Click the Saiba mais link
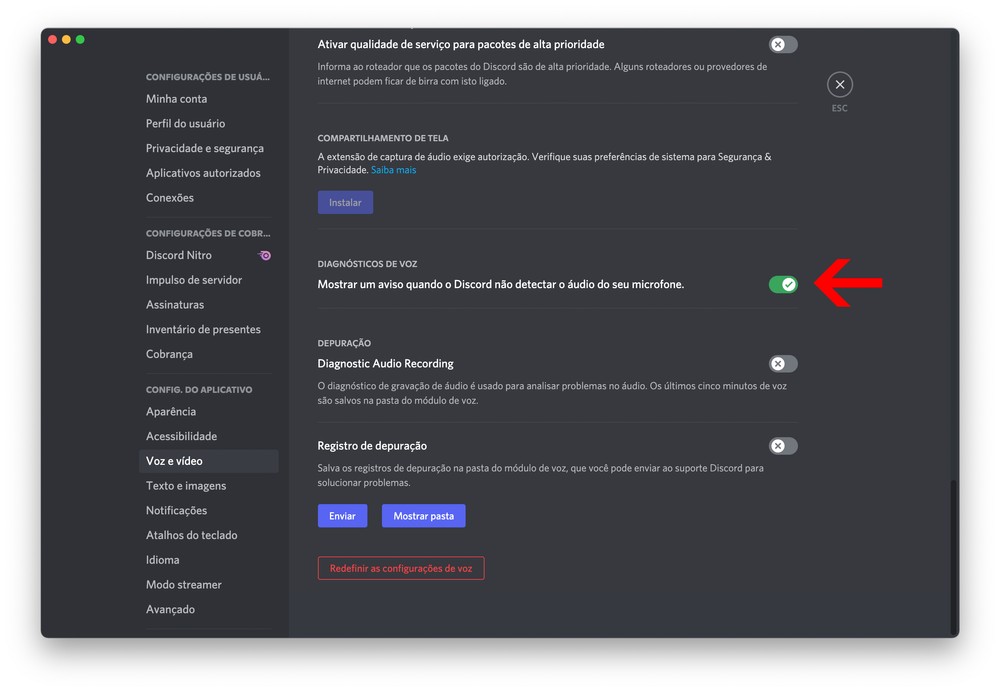Viewport: 1000px width, 692px height. point(394,171)
